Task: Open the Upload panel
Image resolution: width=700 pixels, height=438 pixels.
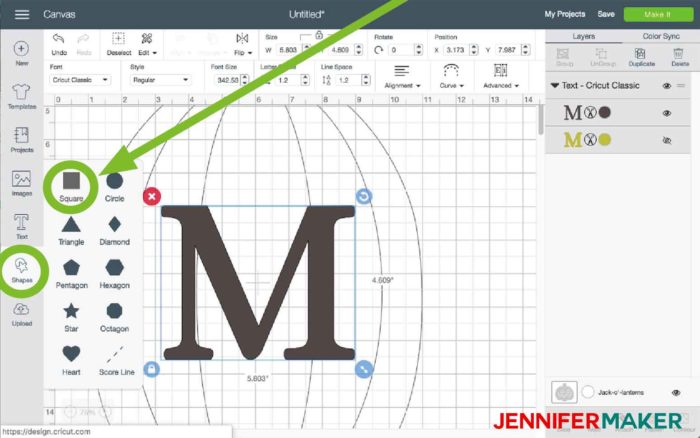Action: pos(21,314)
